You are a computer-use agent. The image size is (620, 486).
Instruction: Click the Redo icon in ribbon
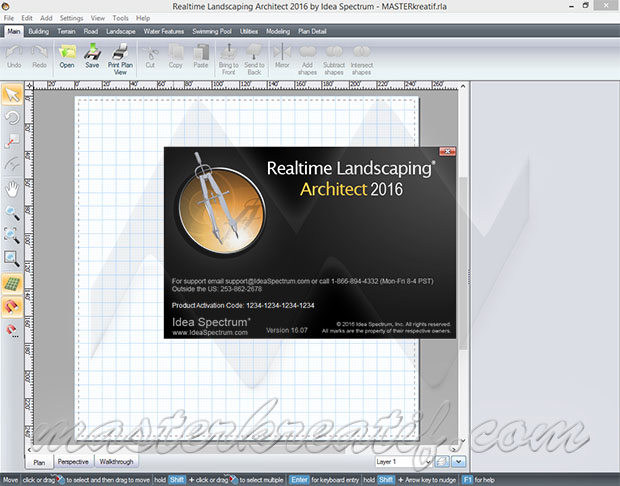pos(40,57)
